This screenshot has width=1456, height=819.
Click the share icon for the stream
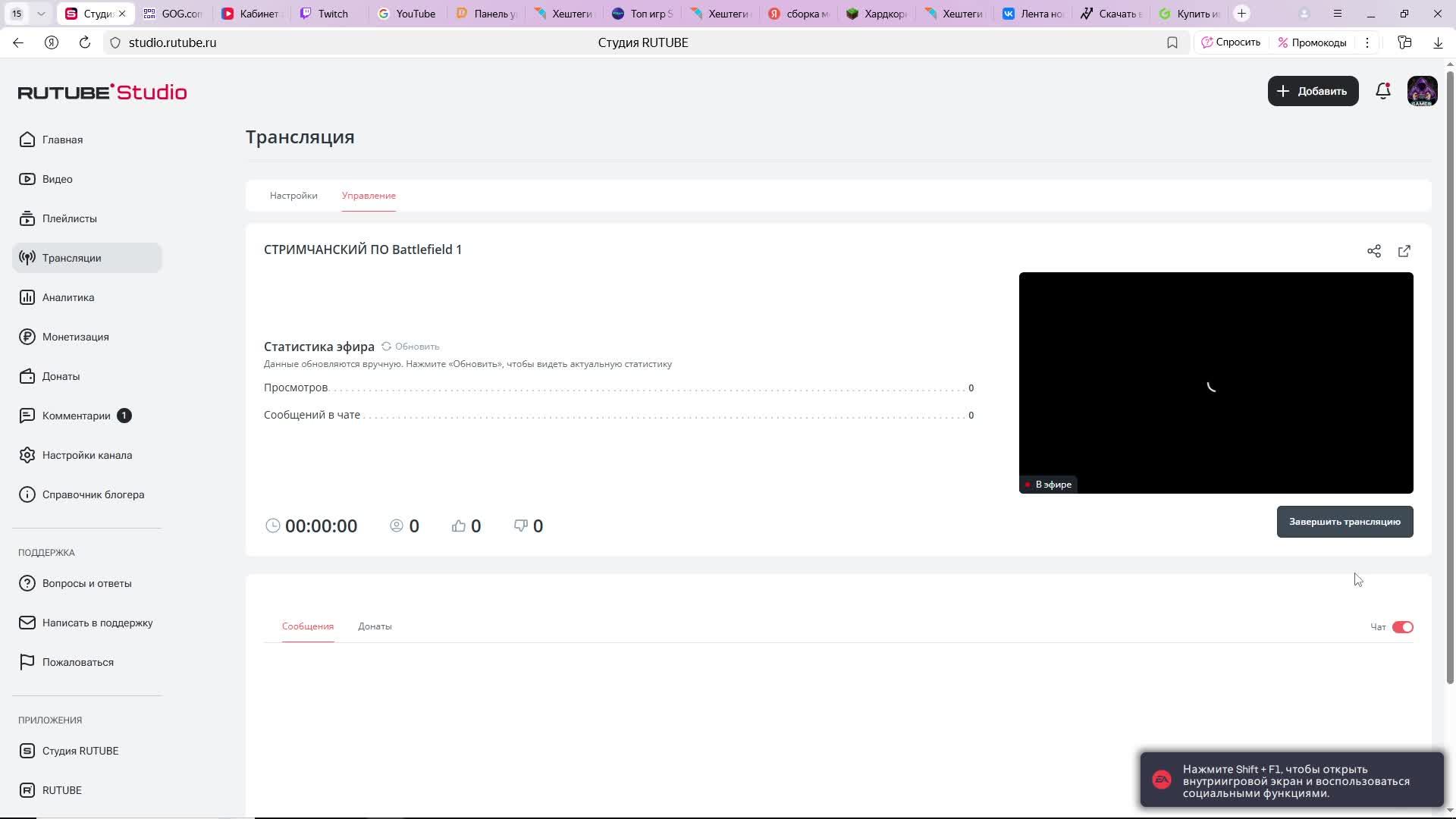click(x=1373, y=251)
